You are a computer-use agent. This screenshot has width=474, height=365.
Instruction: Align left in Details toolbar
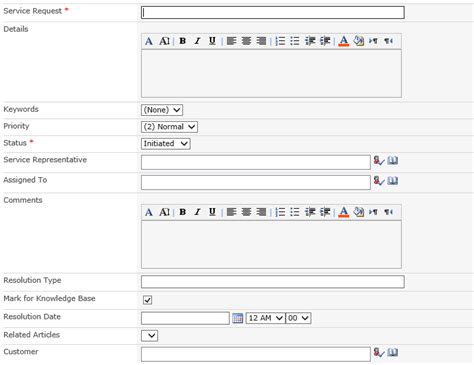[231, 41]
